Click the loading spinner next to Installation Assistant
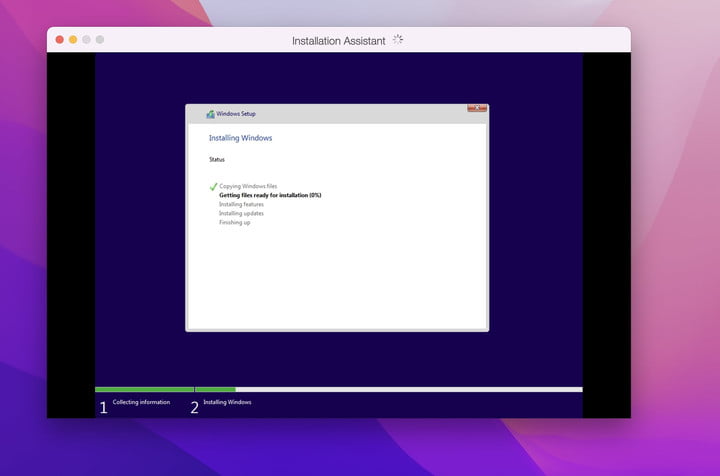 (398, 40)
